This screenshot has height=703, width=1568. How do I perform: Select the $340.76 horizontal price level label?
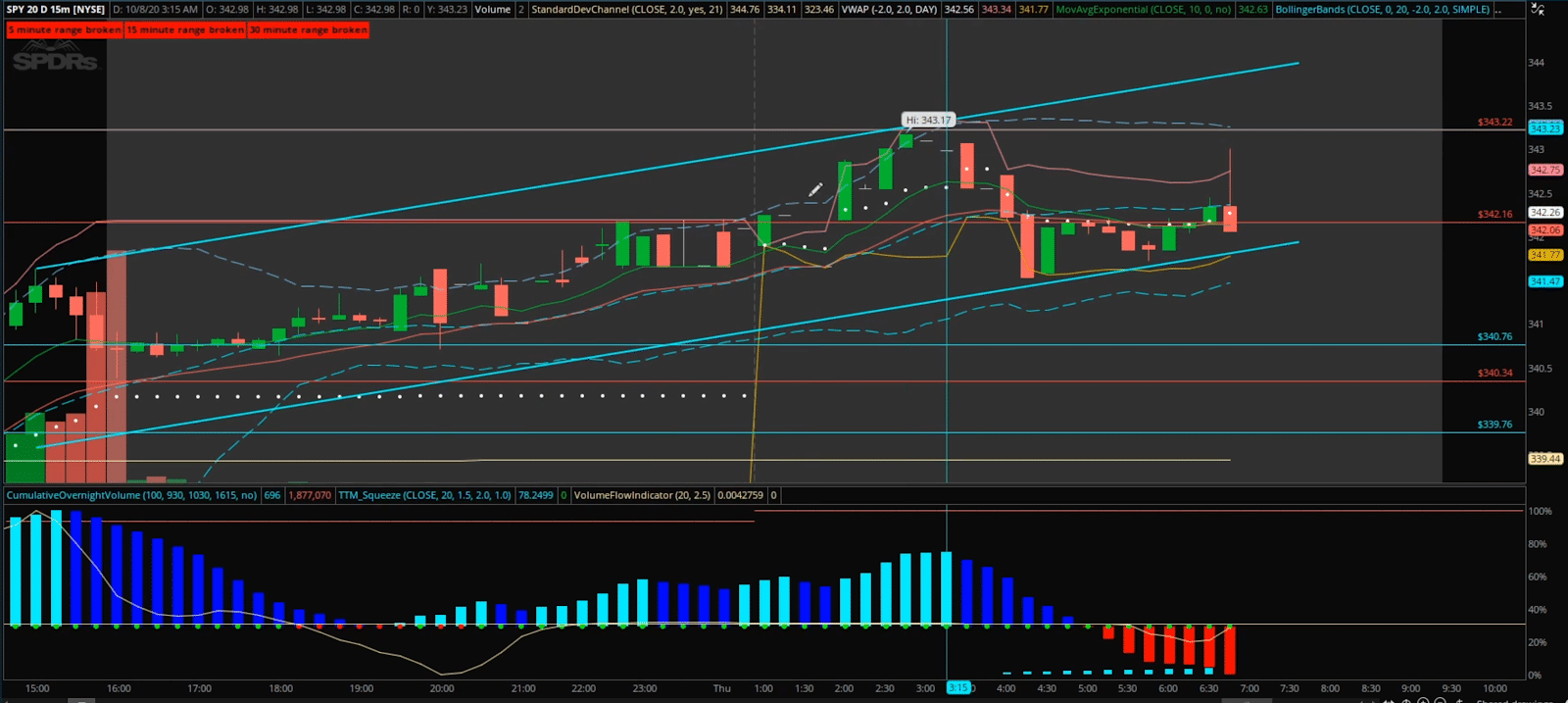point(1494,336)
